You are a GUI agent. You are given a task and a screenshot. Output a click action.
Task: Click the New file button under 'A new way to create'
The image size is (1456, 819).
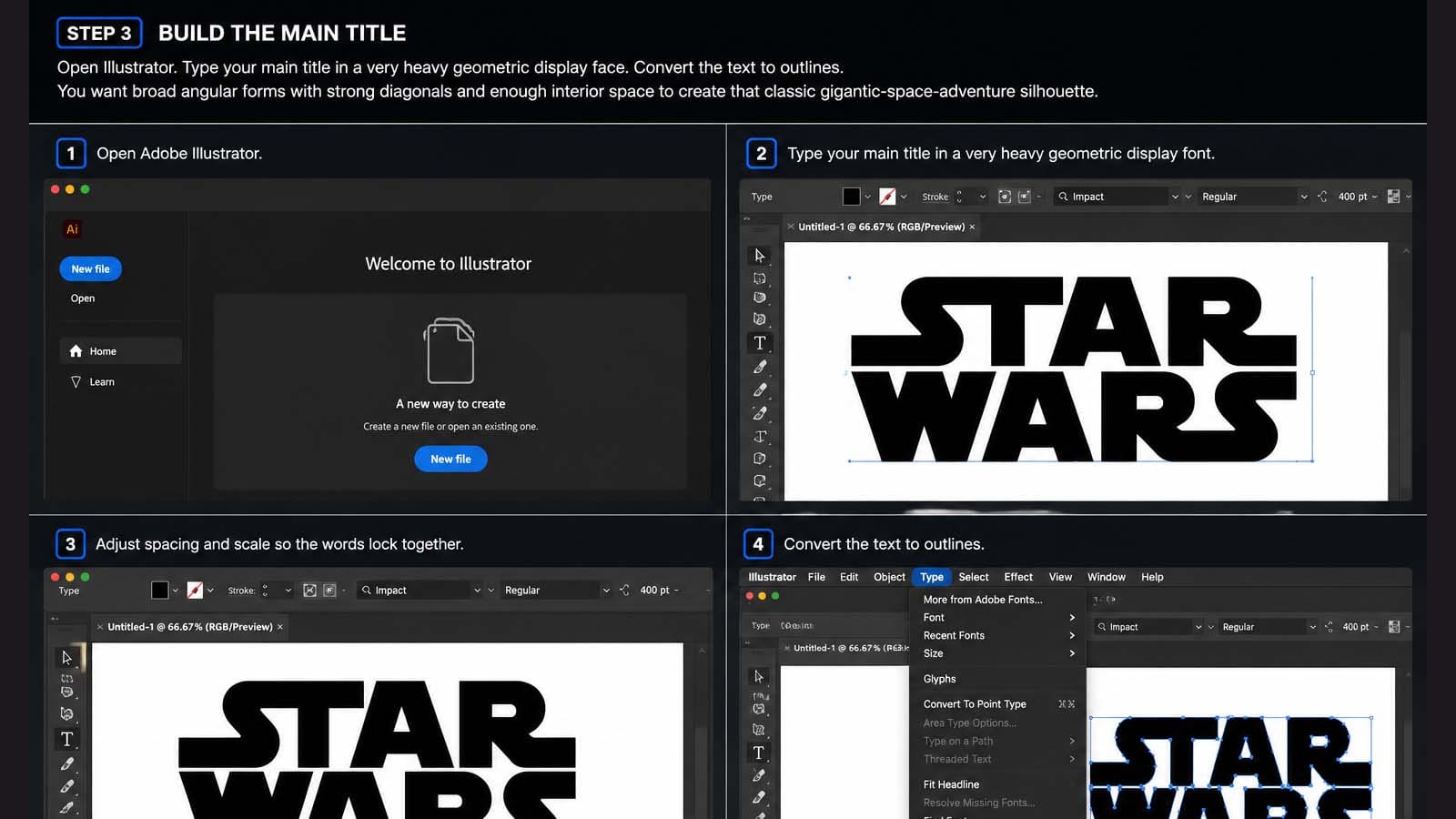click(x=450, y=460)
